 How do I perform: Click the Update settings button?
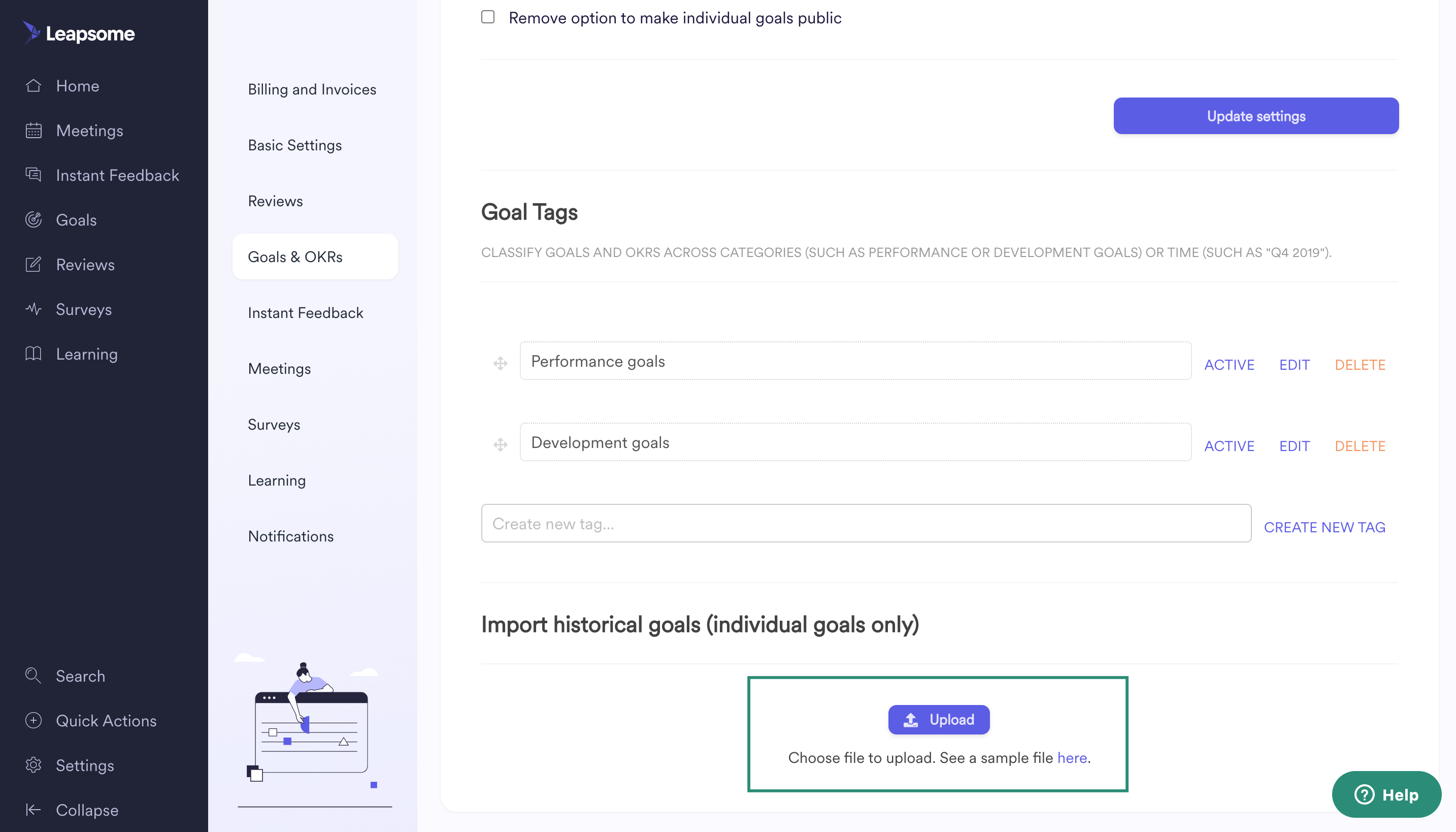pos(1256,116)
